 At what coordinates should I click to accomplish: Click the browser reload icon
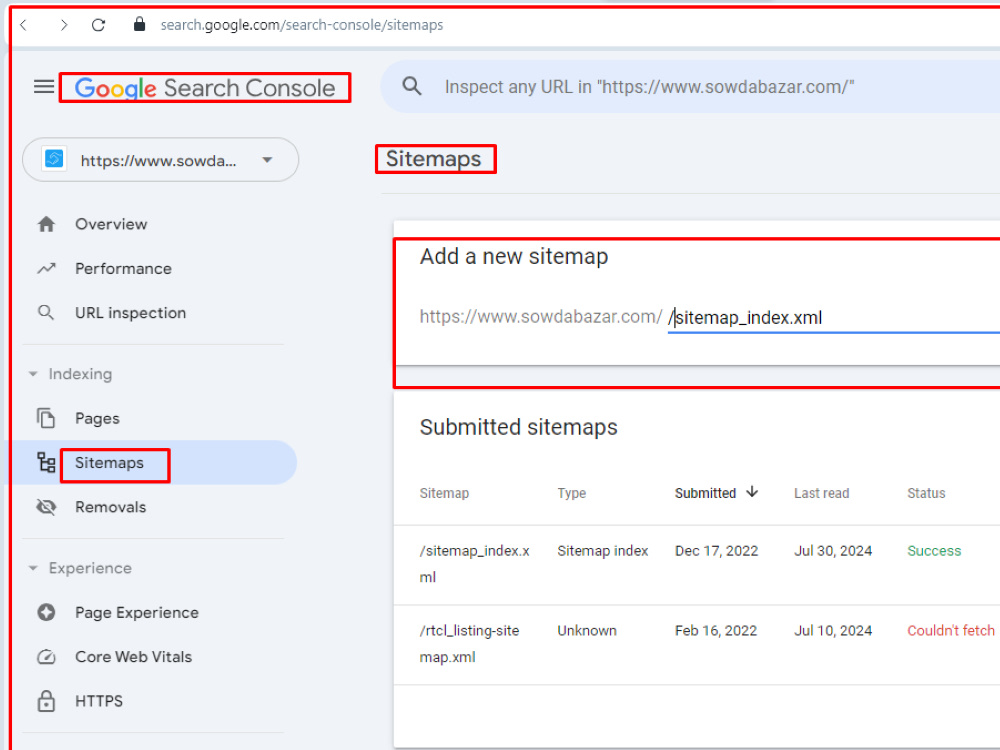pos(98,25)
